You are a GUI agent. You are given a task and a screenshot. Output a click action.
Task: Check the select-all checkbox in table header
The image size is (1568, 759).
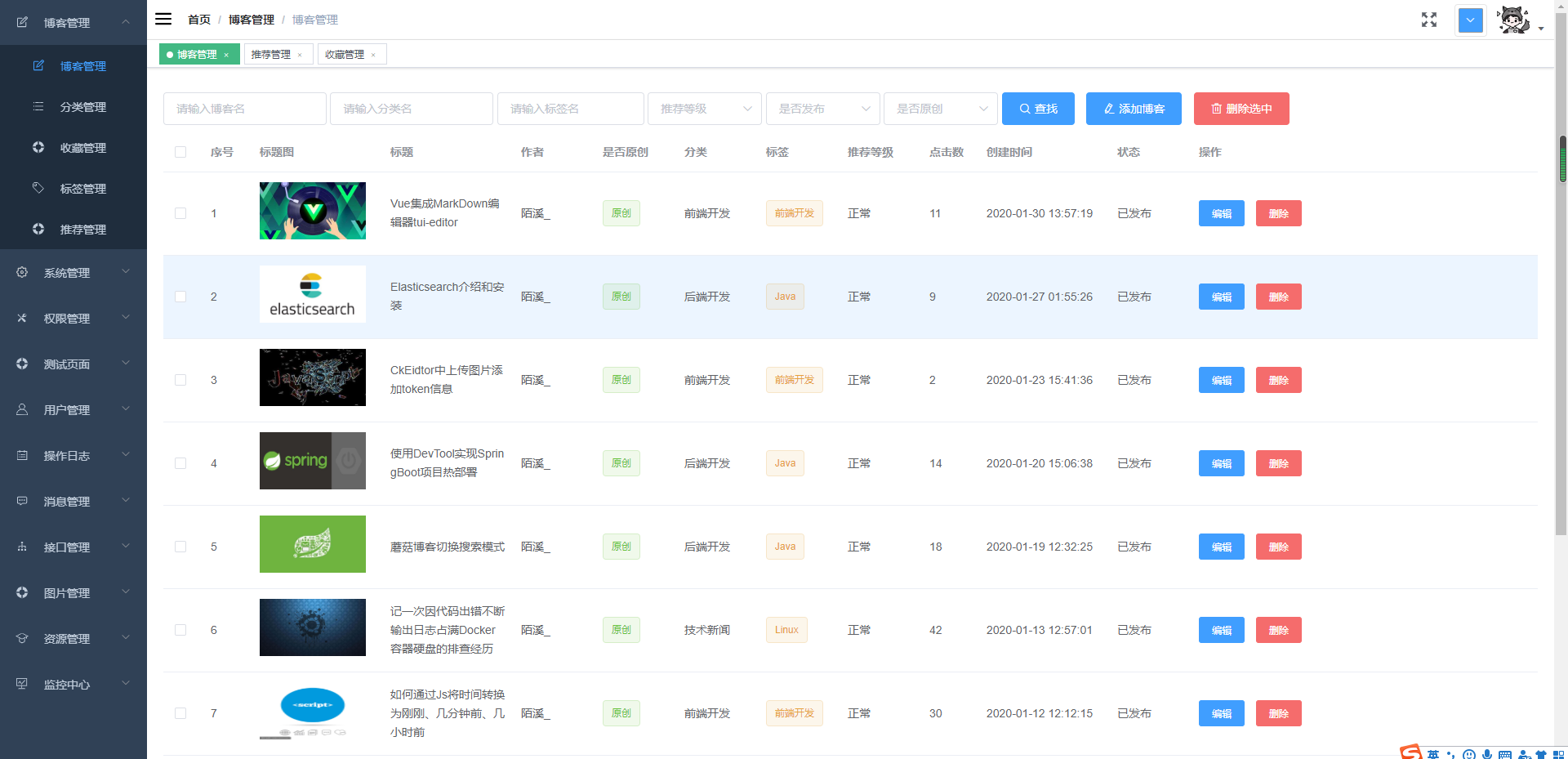tap(180, 152)
